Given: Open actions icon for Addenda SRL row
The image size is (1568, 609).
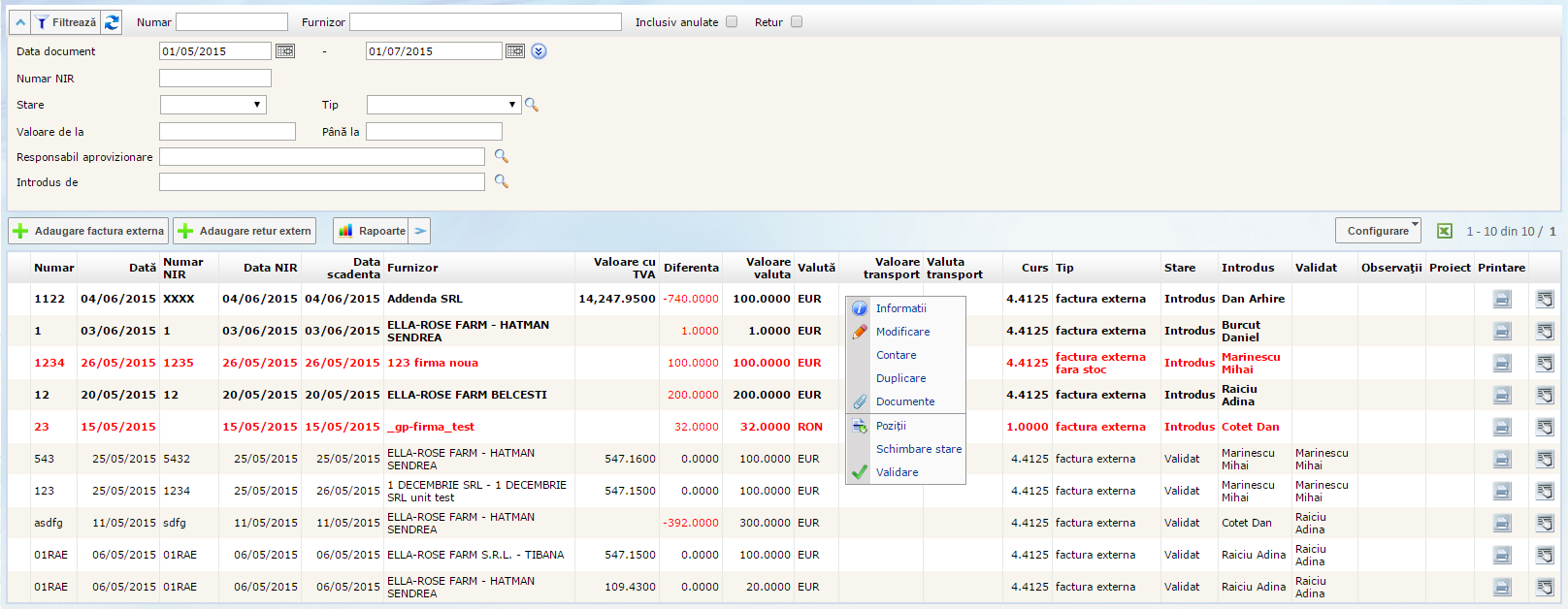Looking at the screenshot, I should (x=1545, y=300).
